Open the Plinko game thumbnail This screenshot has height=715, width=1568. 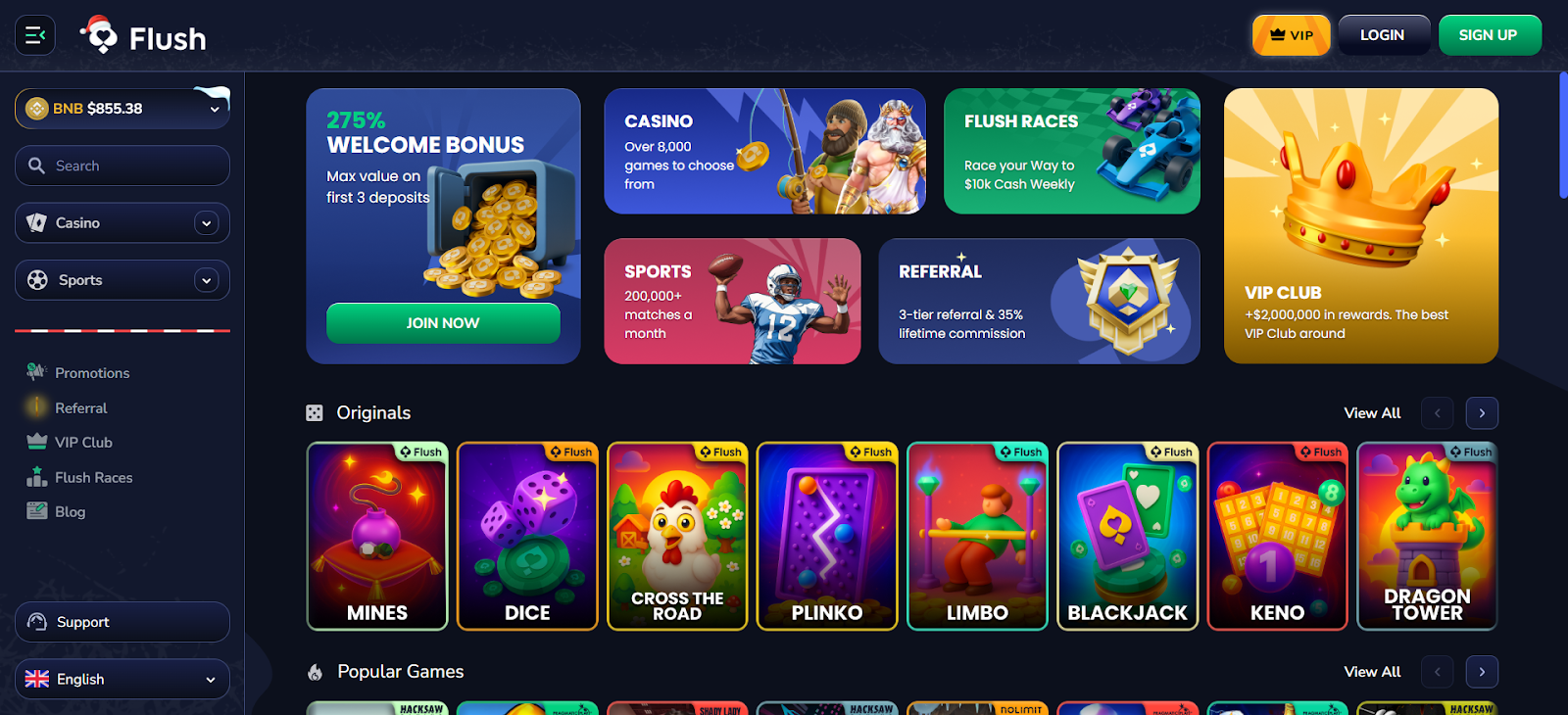click(827, 536)
